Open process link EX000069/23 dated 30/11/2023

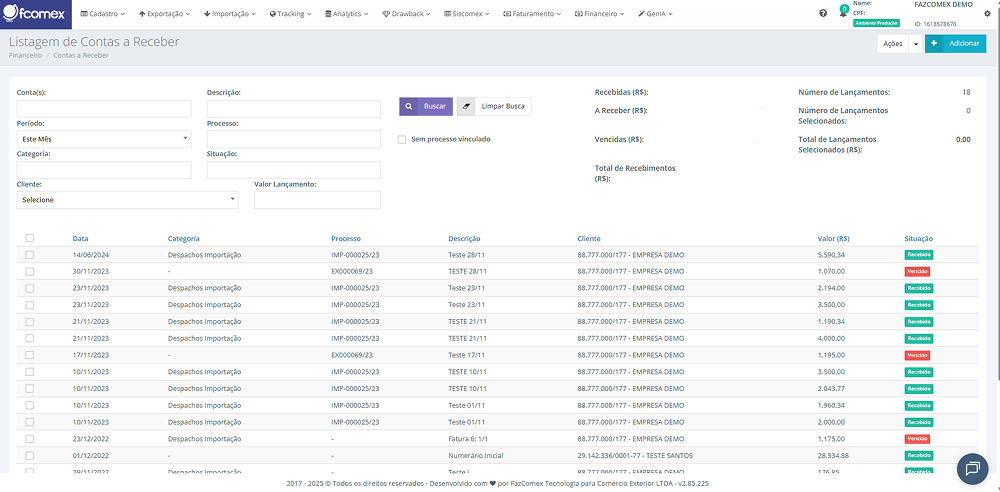(x=352, y=271)
